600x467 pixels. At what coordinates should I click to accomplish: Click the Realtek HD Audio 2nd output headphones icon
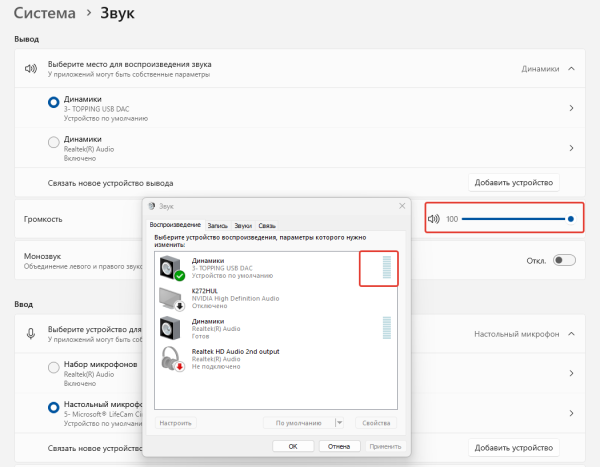click(173, 359)
